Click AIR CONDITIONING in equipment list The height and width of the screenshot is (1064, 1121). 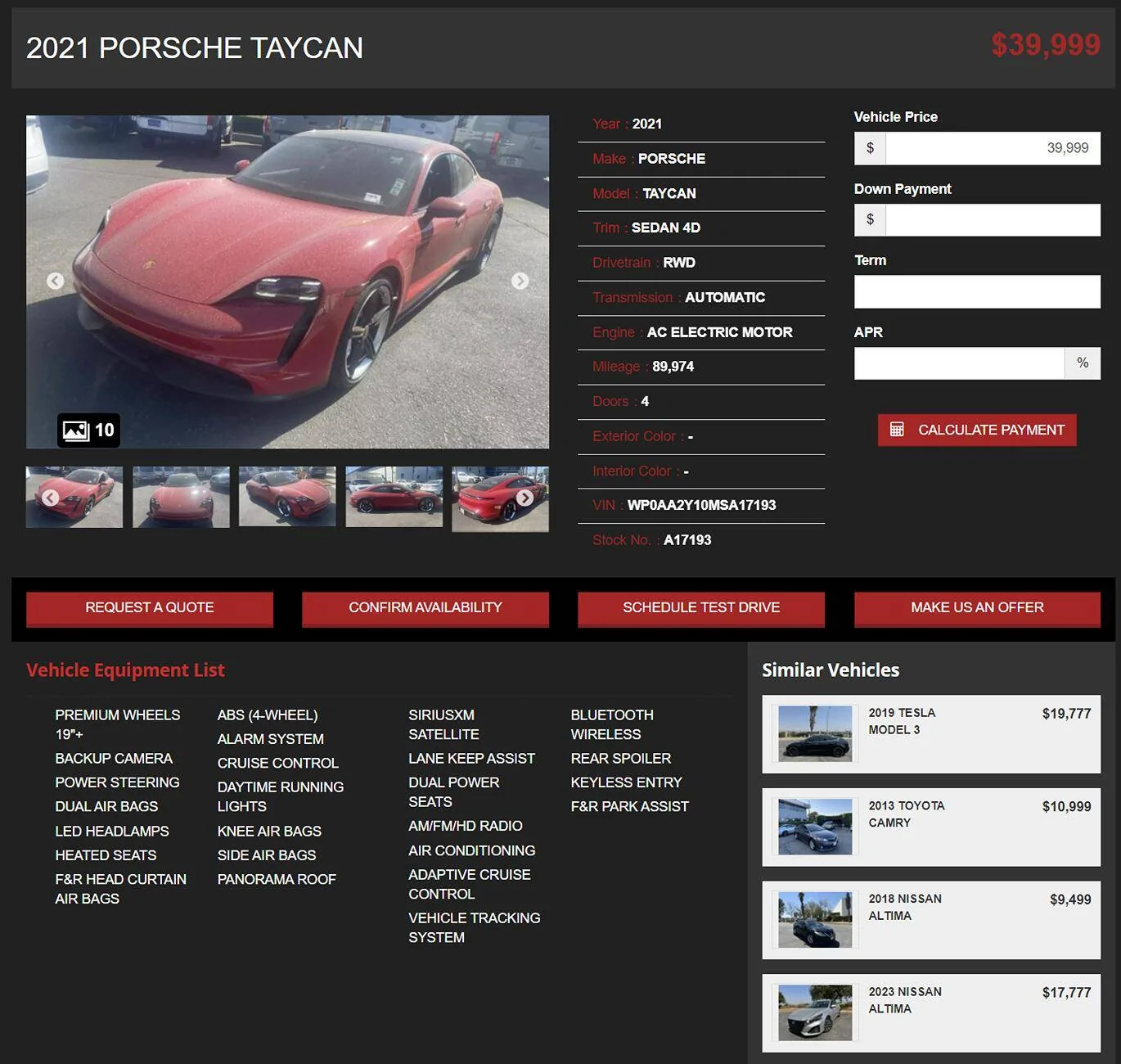(x=472, y=851)
